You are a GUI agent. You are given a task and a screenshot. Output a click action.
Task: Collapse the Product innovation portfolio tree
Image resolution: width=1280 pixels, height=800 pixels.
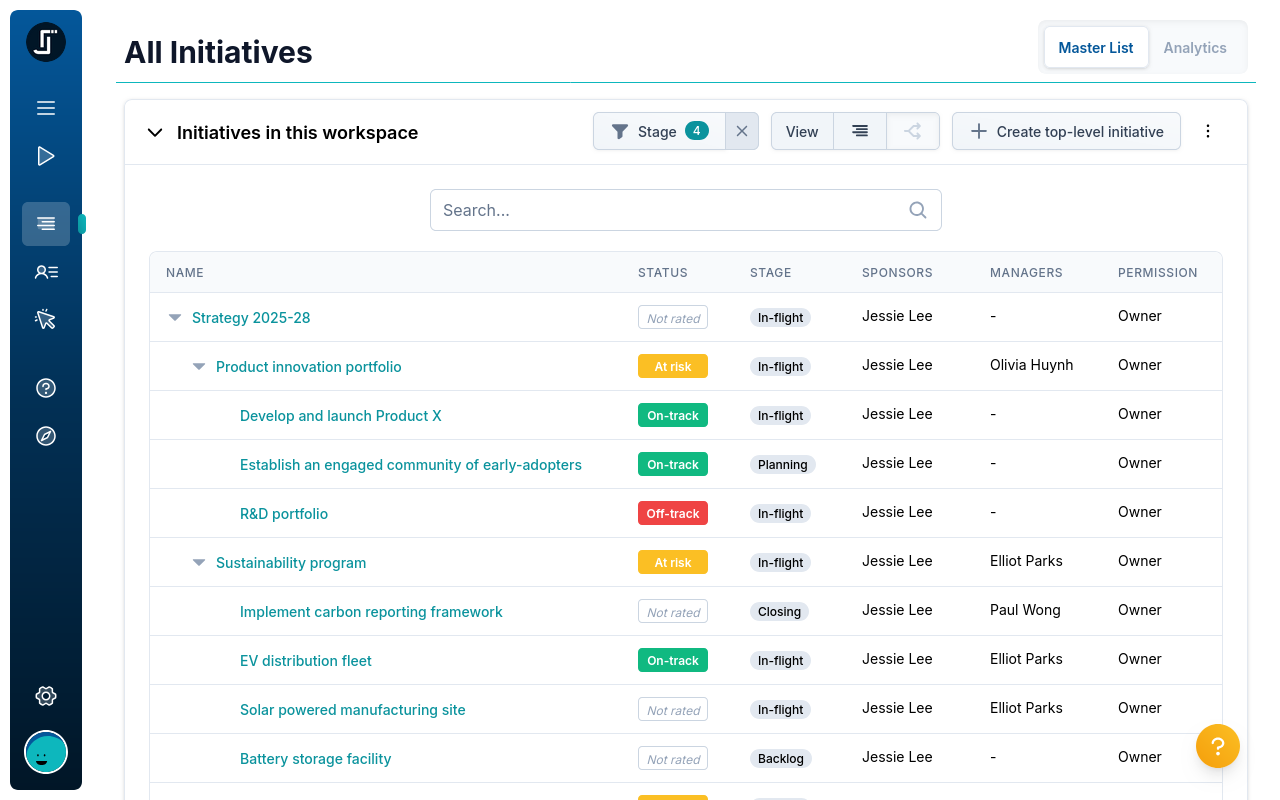pos(198,366)
